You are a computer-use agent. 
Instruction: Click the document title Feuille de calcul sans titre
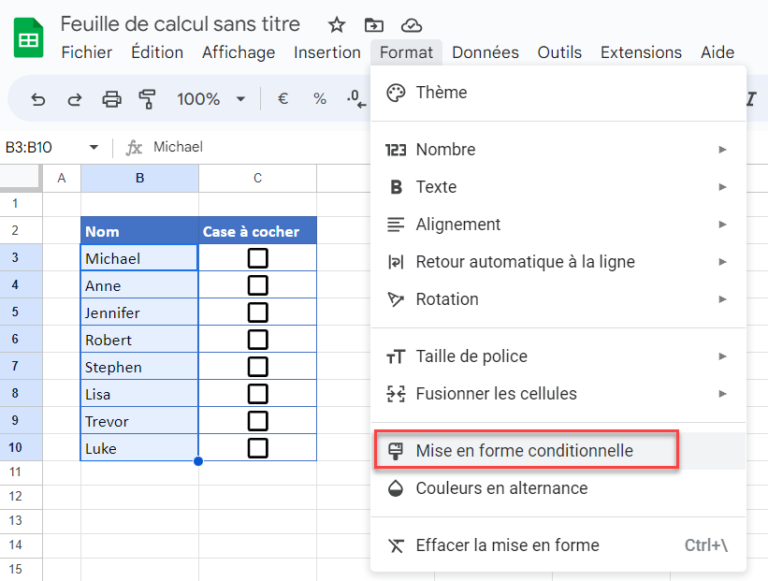point(187,24)
